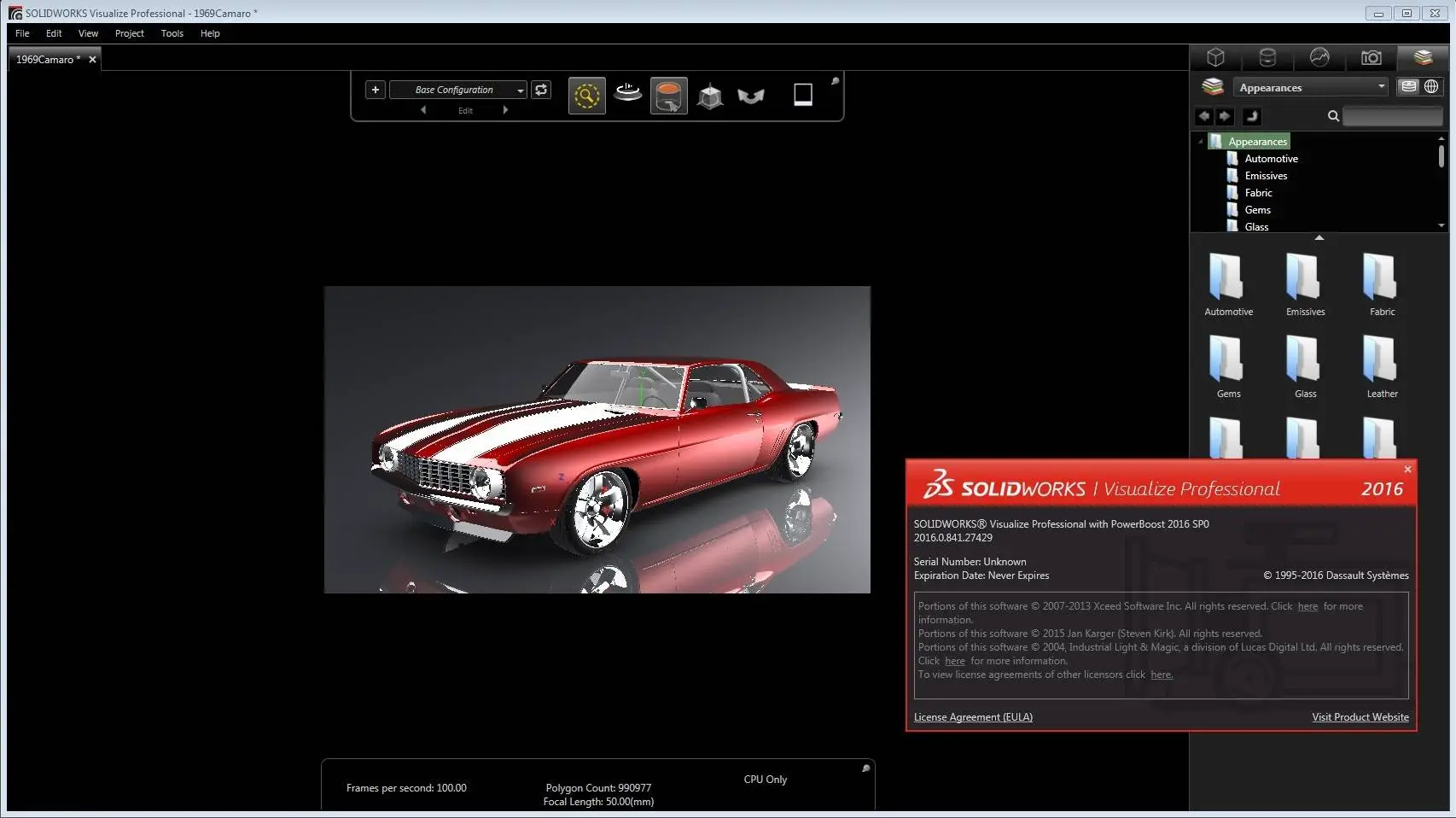This screenshot has width=1456, height=818.
Task: Switch to the Libraries tab
Action: tap(1423, 57)
